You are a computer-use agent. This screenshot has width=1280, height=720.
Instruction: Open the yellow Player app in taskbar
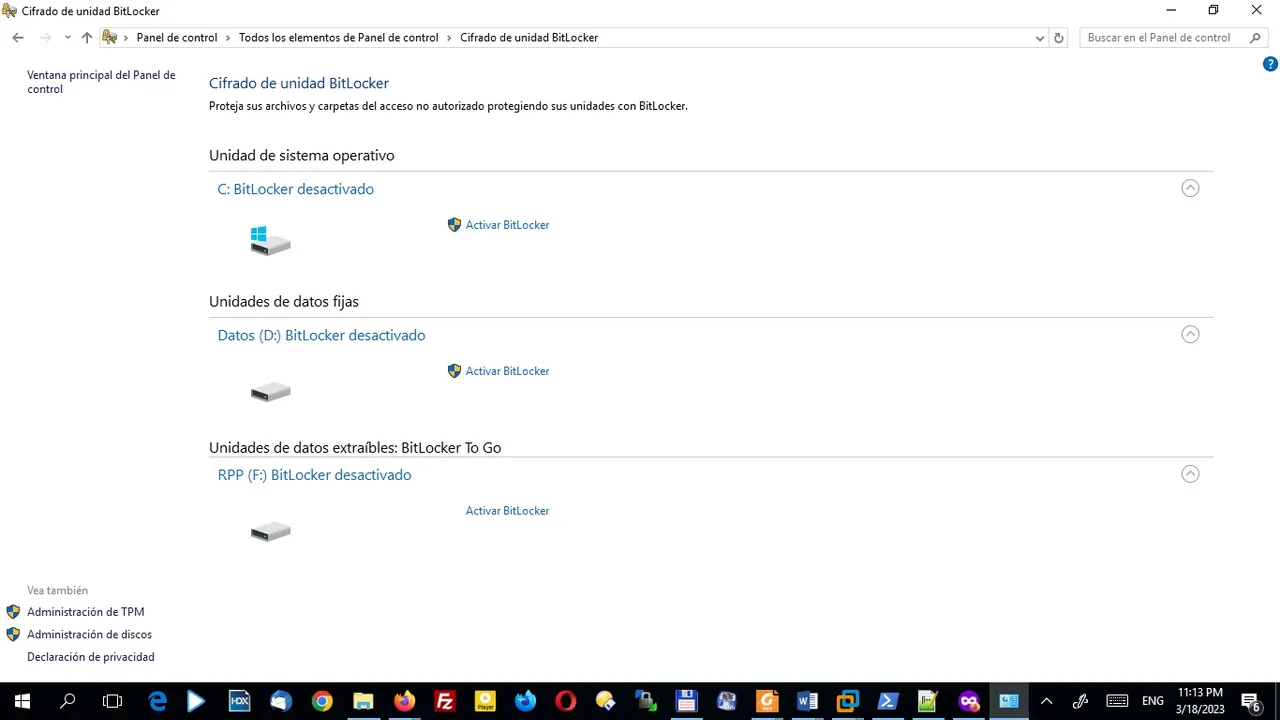point(485,701)
